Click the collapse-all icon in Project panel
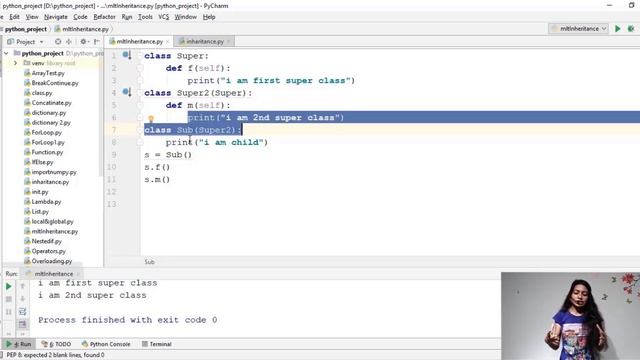 click(x=69, y=42)
